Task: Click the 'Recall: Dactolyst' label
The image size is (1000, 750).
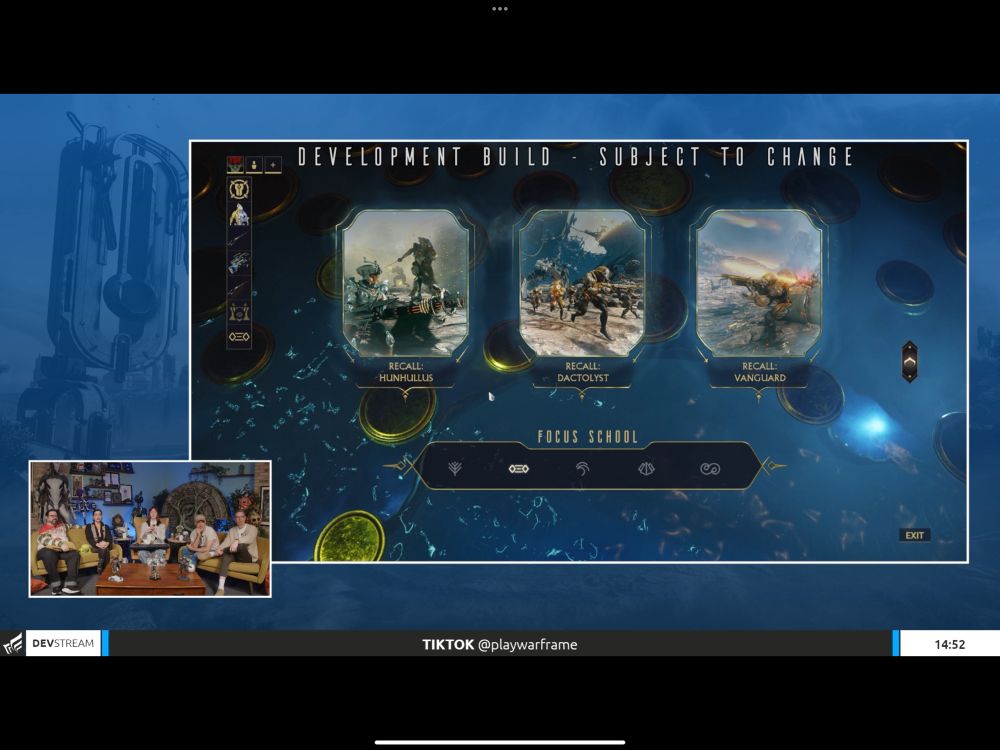Action: point(582,372)
